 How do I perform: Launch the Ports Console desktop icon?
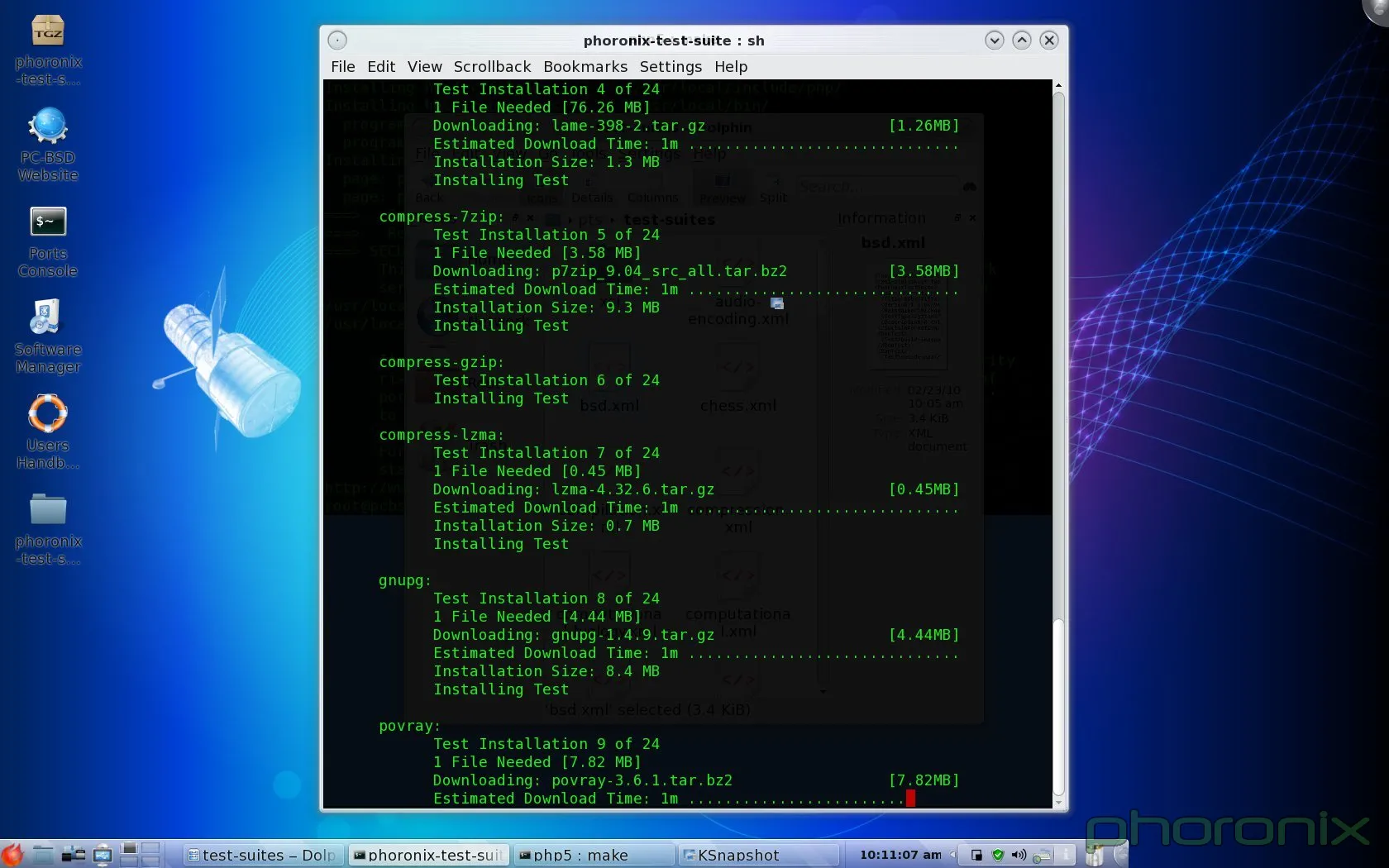click(x=48, y=241)
